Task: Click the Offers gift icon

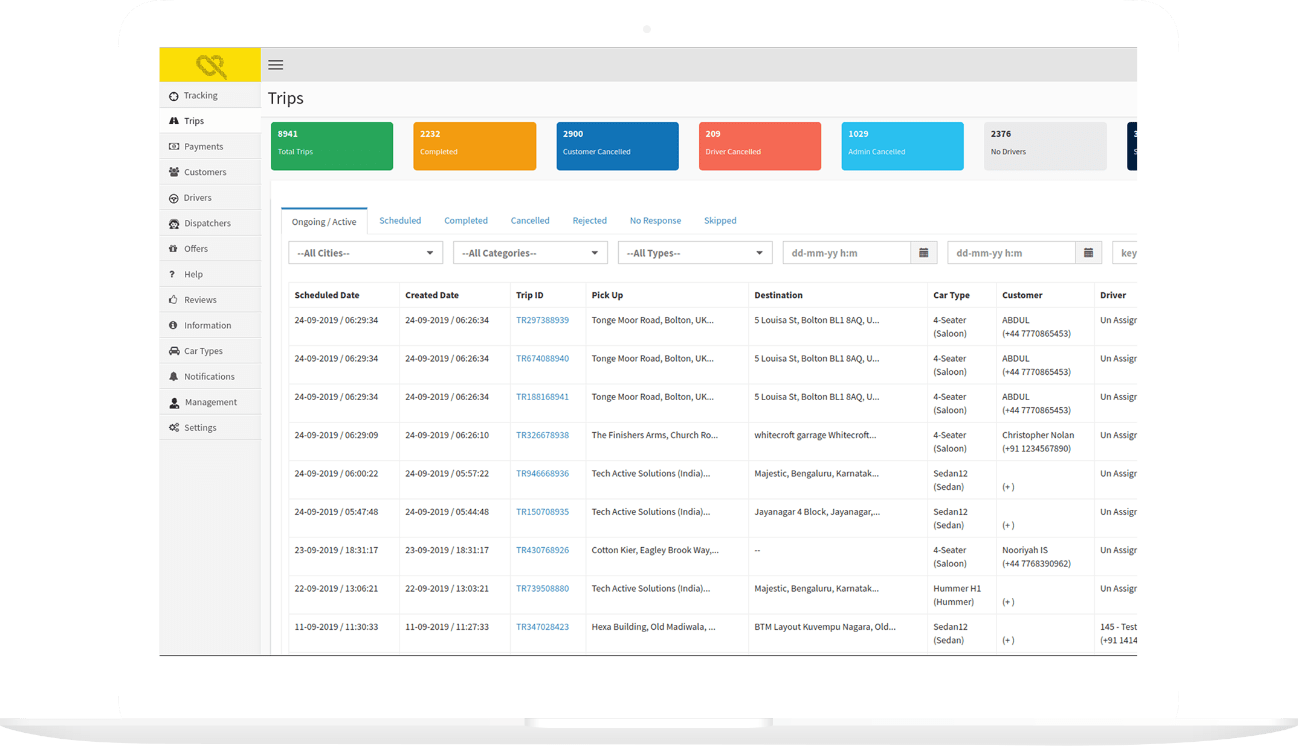Action: (174, 249)
